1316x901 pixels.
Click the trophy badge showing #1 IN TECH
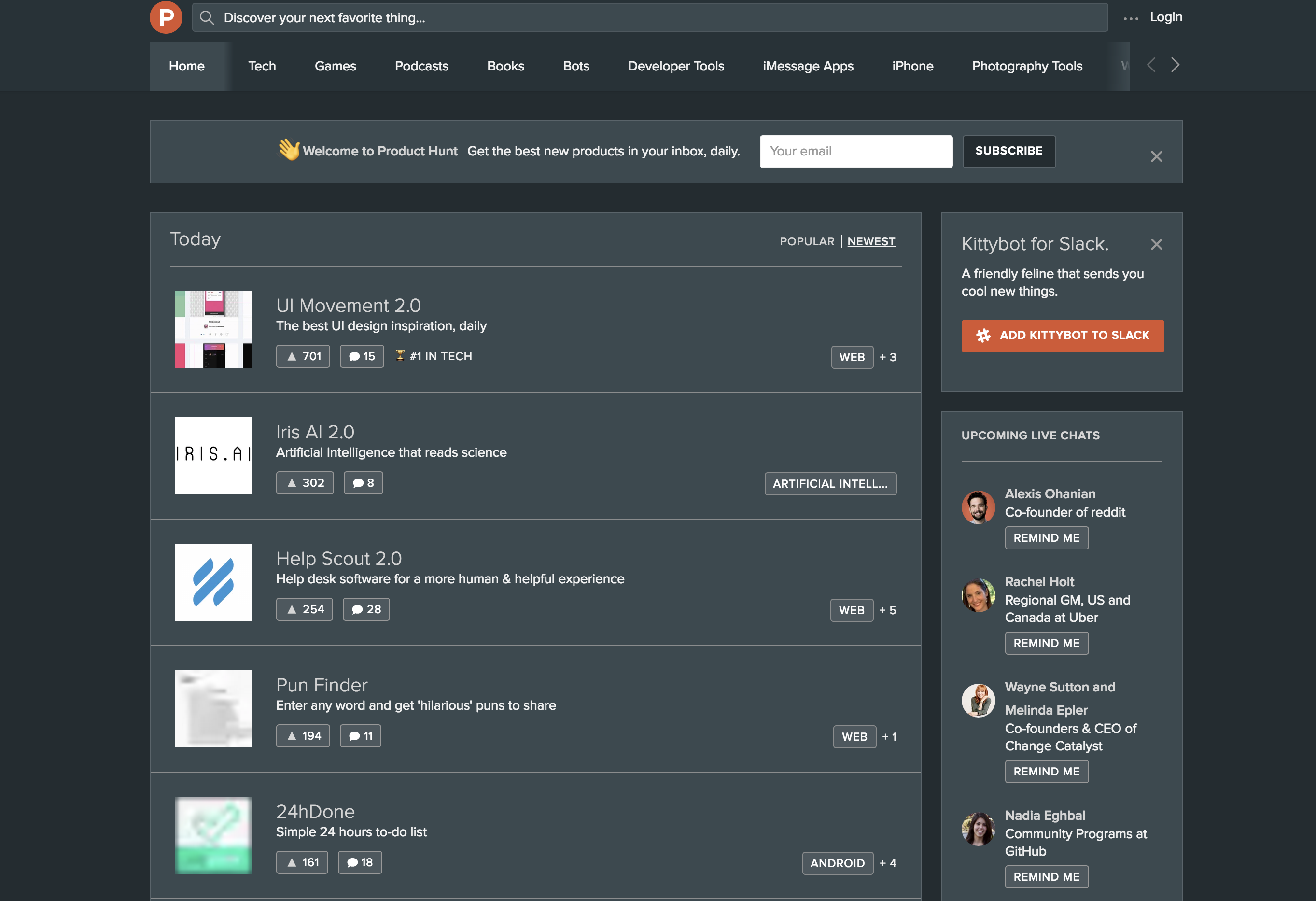pyautogui.click(x=434, y=356)
